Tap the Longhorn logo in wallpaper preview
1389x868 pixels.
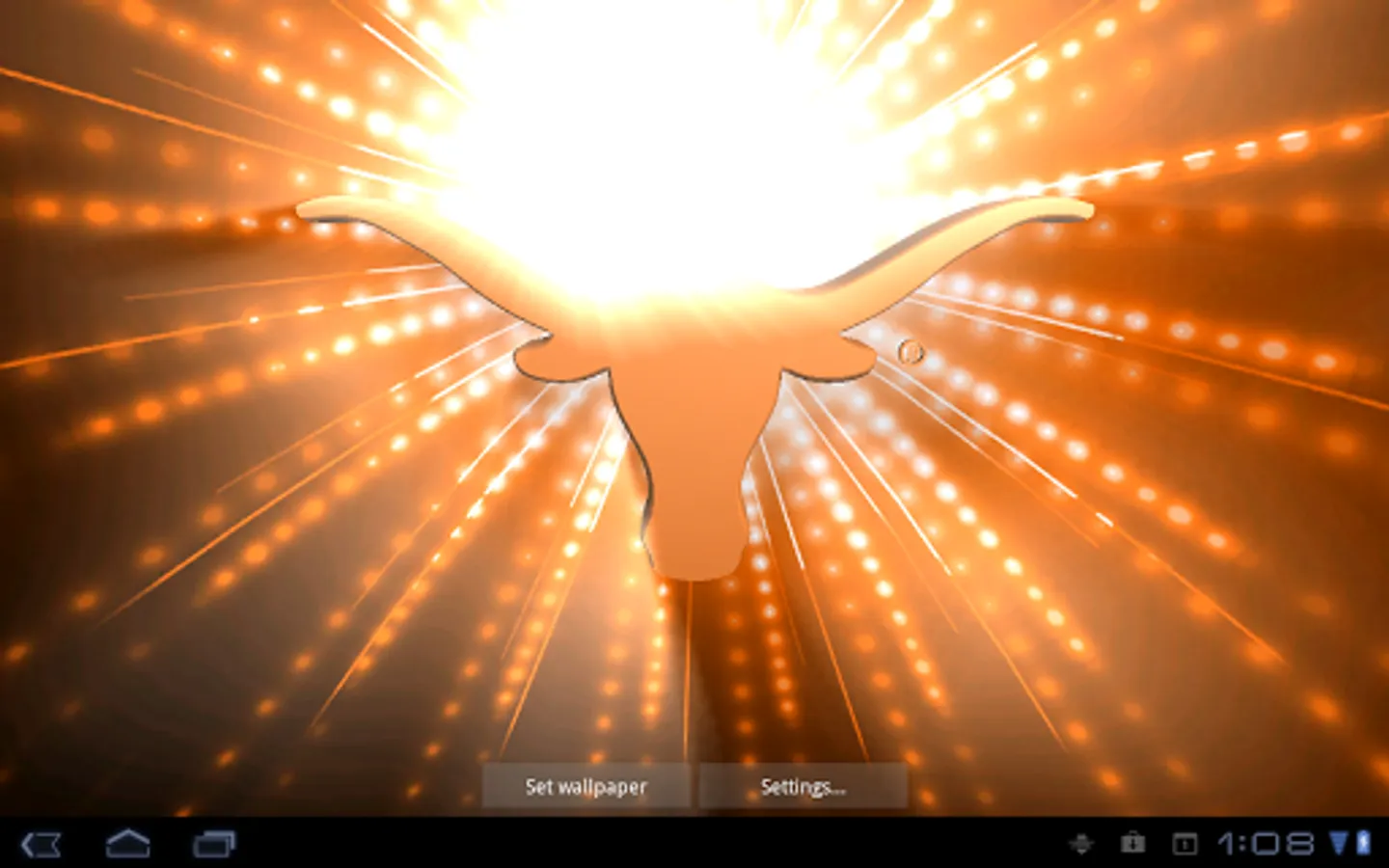click(694, 386)
